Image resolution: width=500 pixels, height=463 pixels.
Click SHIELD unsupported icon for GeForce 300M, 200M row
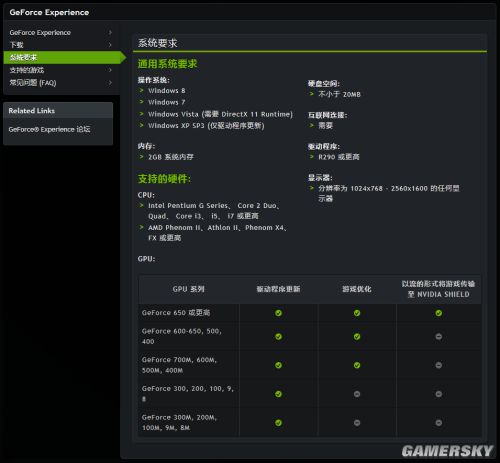pyautogui.click(x=439, y=423)
